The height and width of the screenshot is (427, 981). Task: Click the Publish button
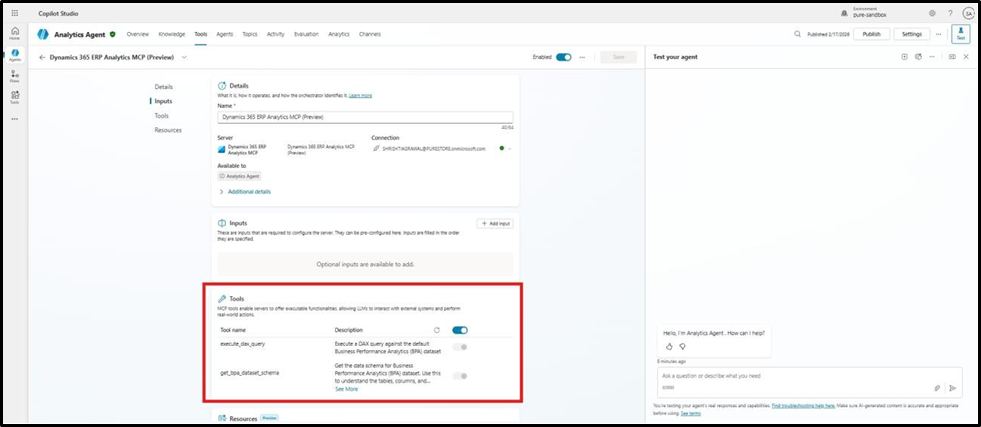(872, 34)
